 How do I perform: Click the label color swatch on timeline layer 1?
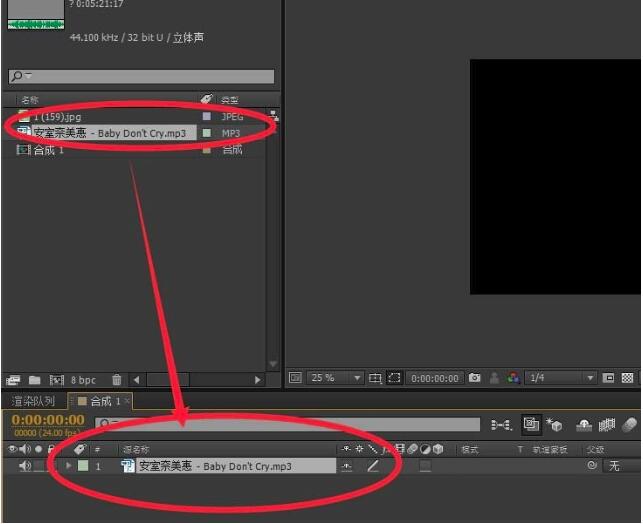83,465
